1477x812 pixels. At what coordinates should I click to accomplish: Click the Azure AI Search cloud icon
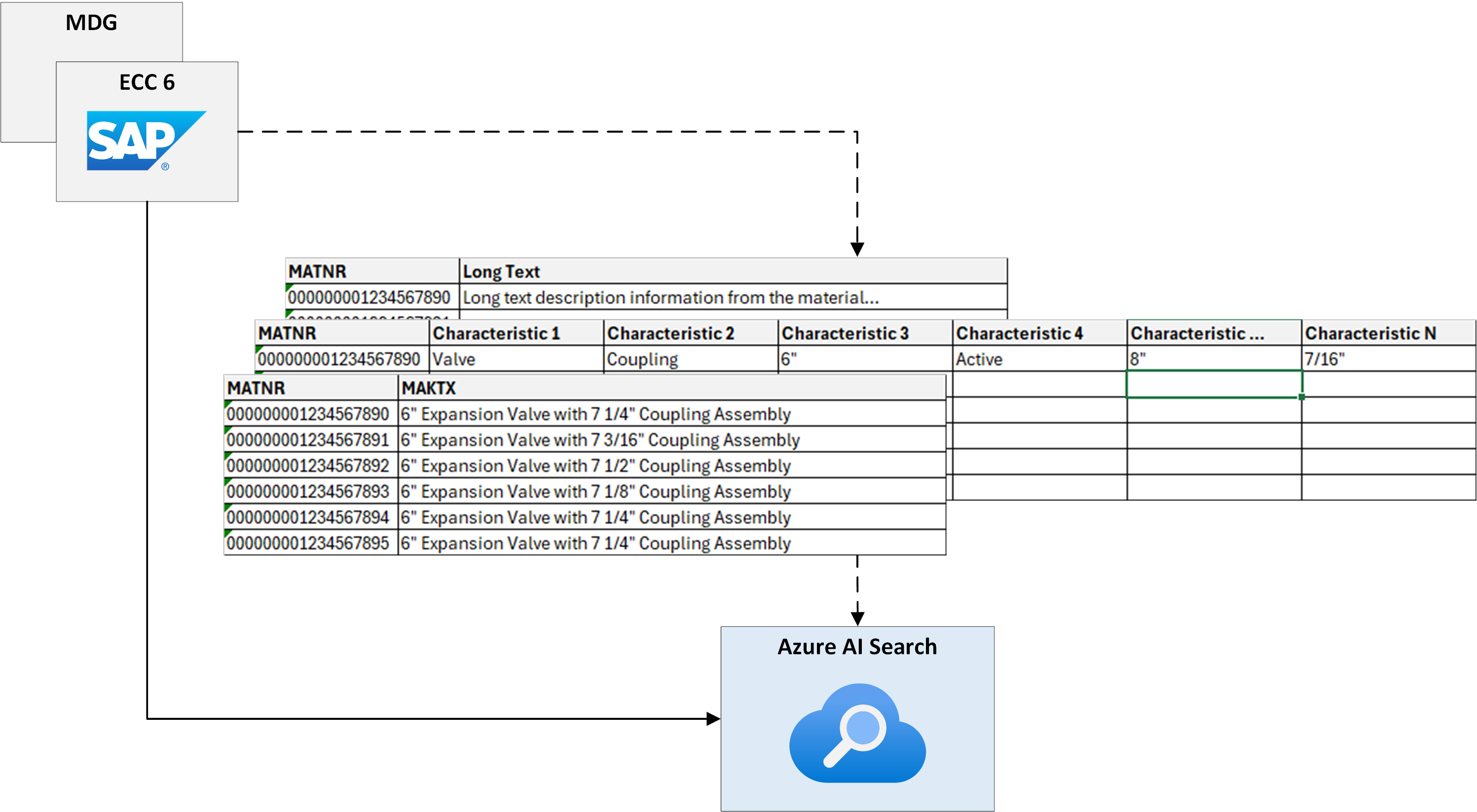[856, 733]
